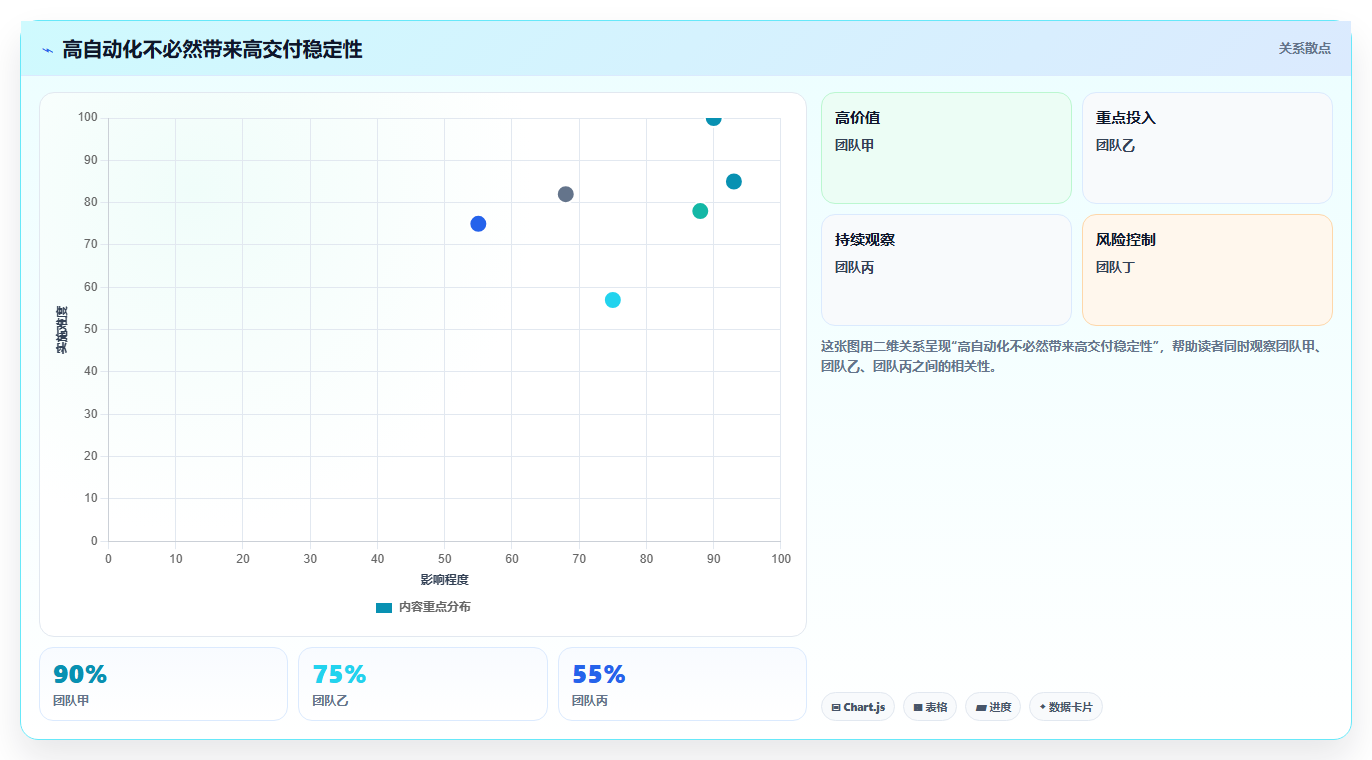Open the 高价值 quadrant card

click(x=946, y=148)
